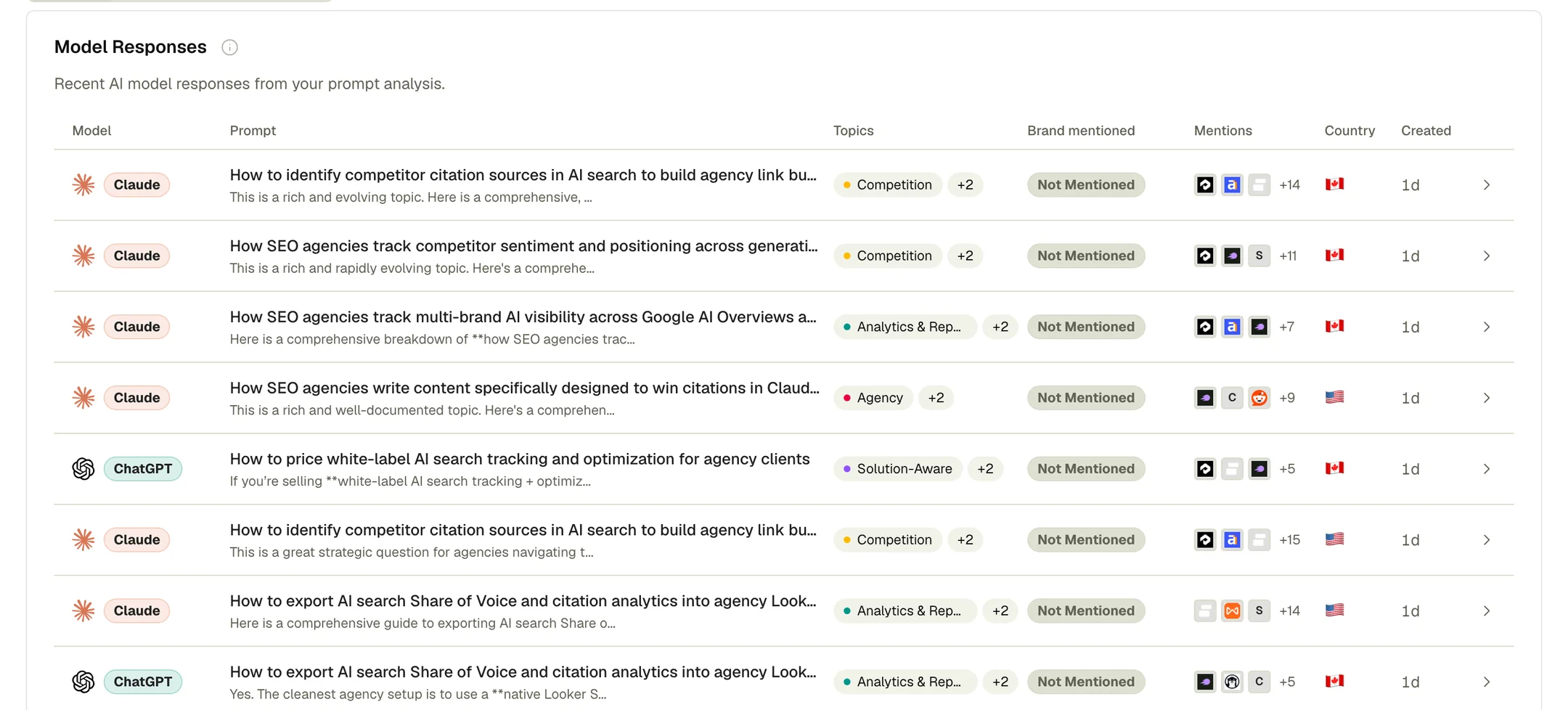Show +2 more topics beside Solution-Aware tag

point(985,469)
